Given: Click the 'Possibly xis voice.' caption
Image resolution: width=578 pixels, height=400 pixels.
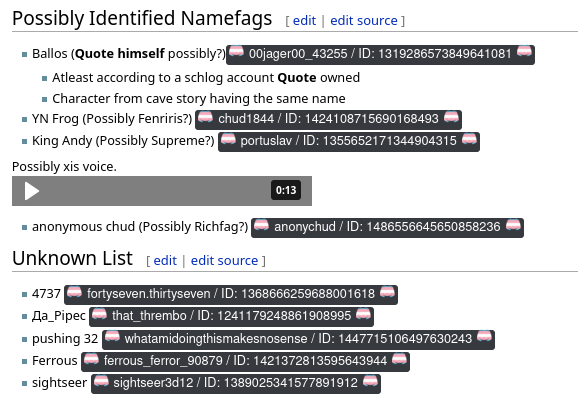Looking at the screenshot, I should tap(65, 167).
